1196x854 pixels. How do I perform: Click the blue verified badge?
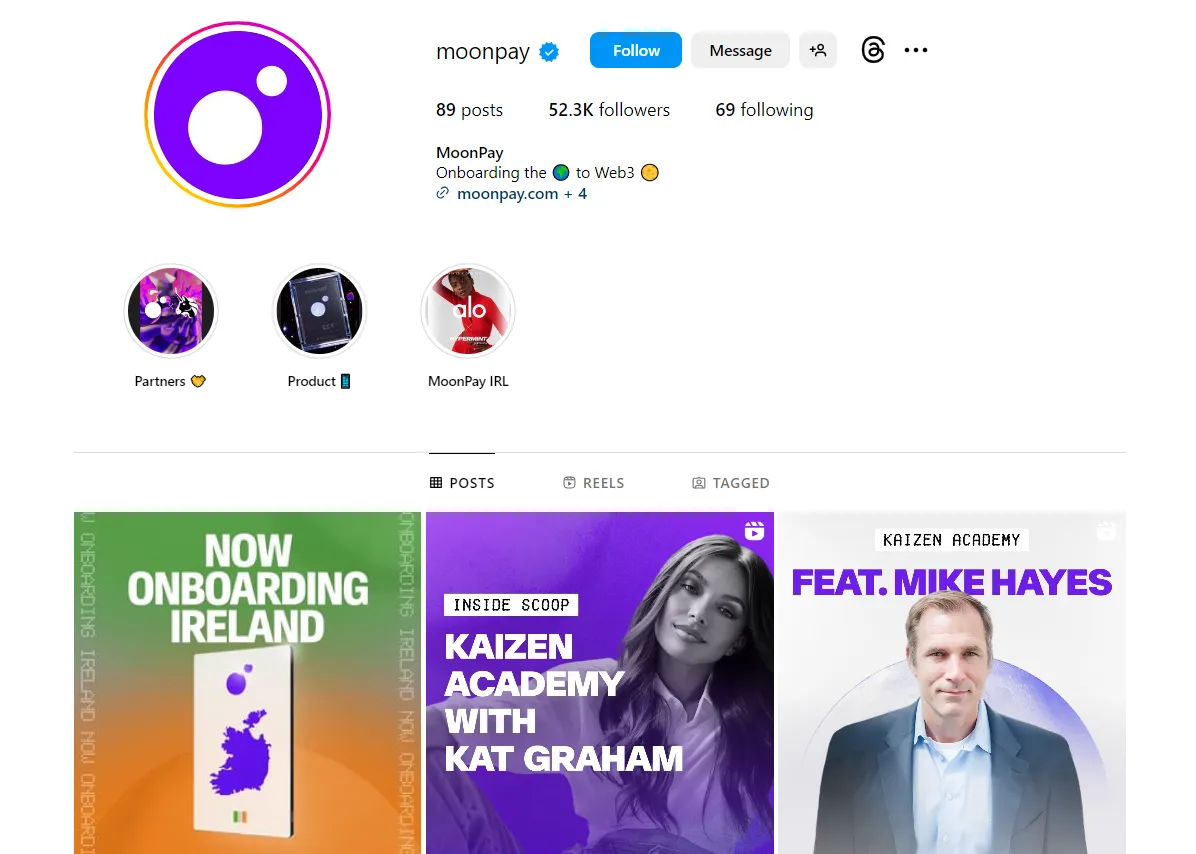[x=549, y=52]
